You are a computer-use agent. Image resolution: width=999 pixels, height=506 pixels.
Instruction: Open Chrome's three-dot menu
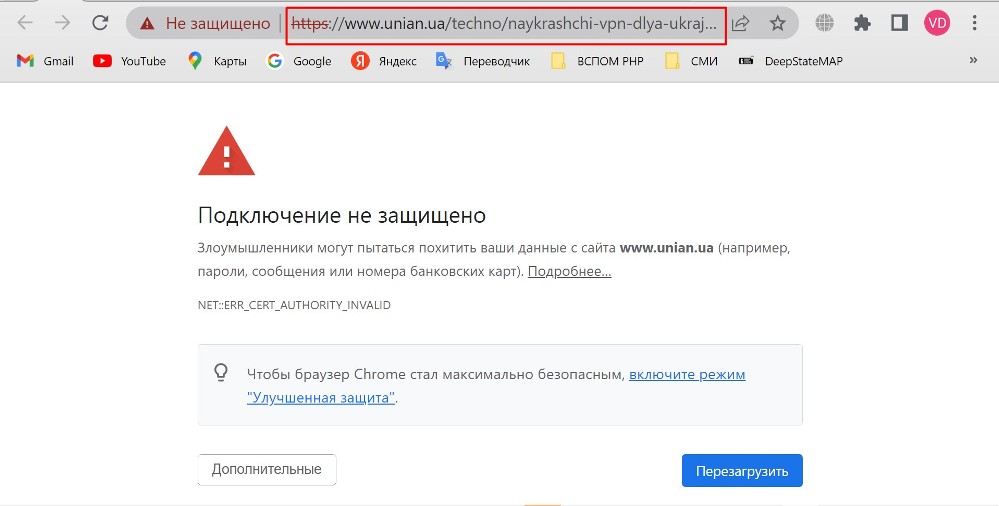(974, 24)
